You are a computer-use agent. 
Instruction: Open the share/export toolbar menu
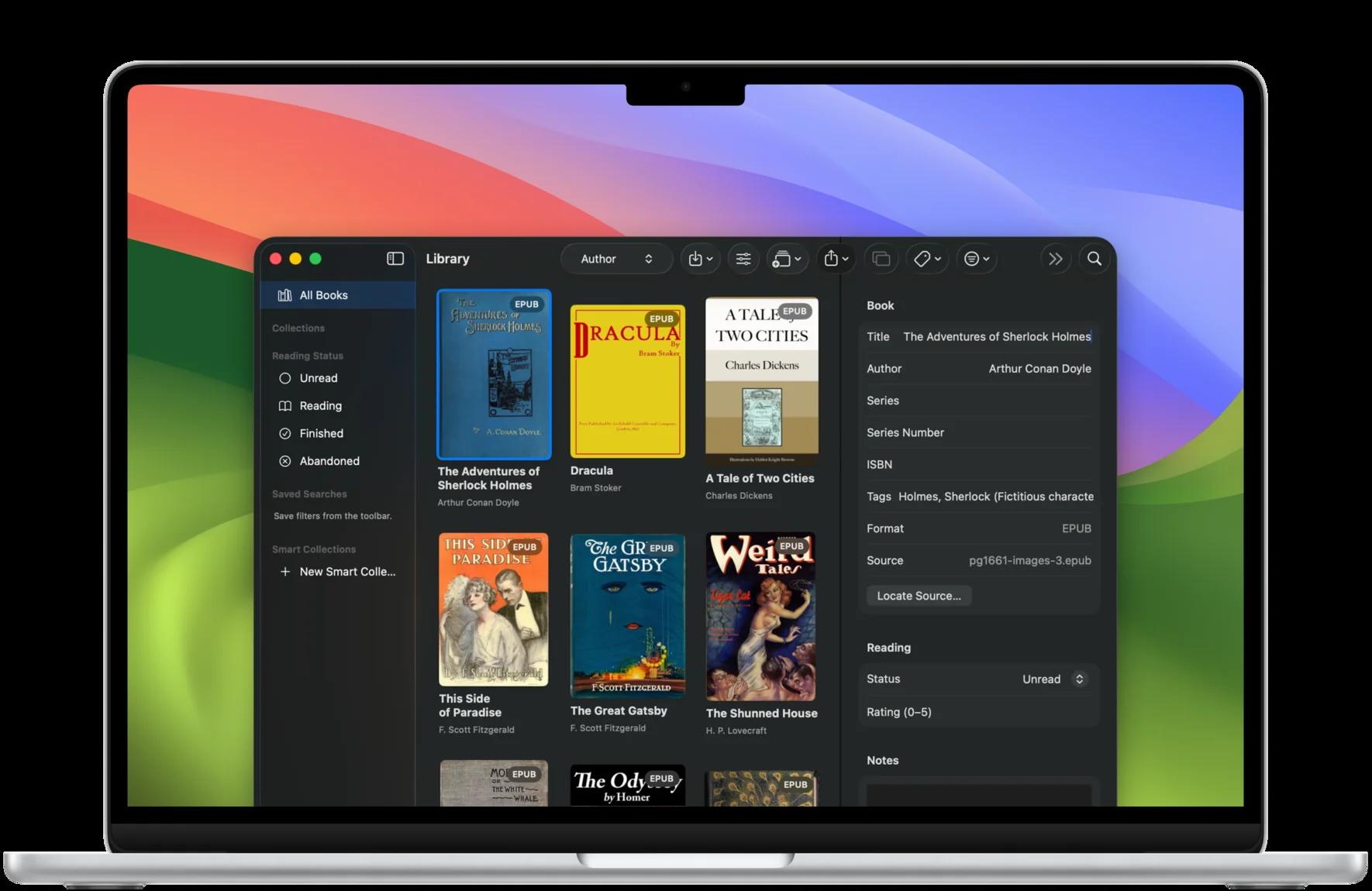836,259
